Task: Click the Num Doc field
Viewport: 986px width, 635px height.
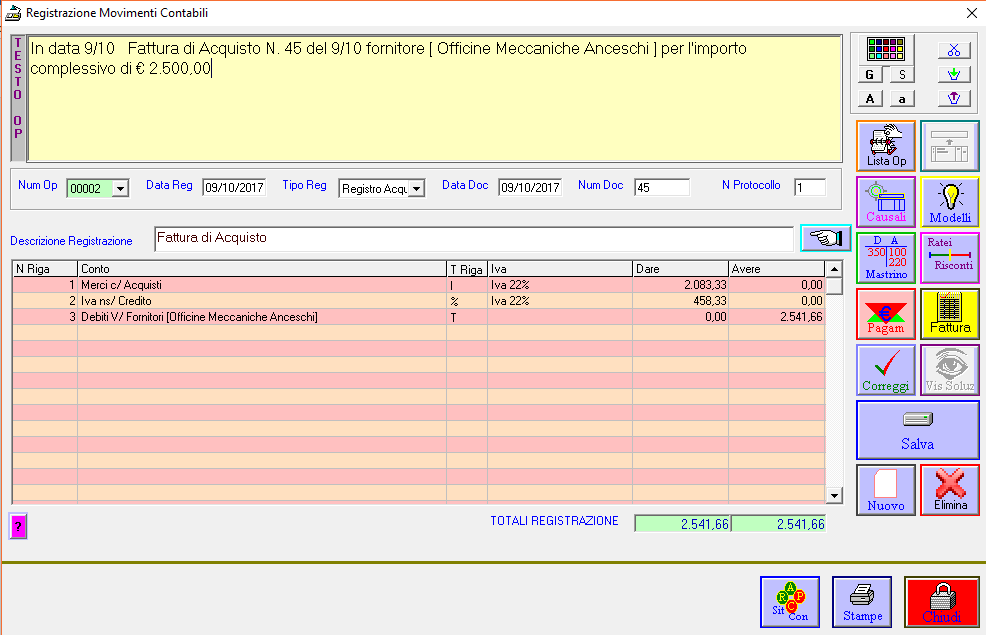Action: point(662,187)
